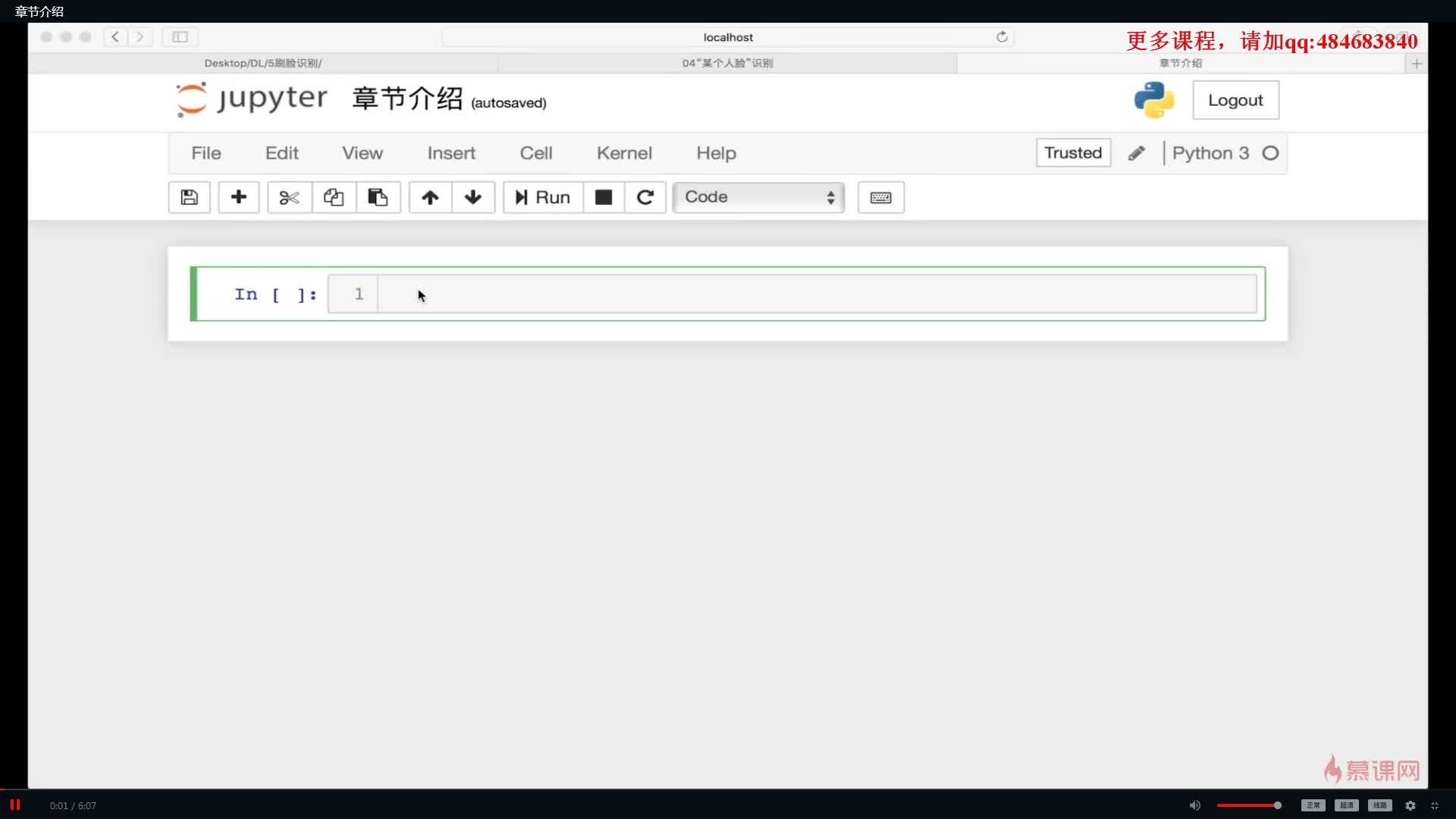
Task: Click the Move cell down icon
Action: (x=472, y=196)
